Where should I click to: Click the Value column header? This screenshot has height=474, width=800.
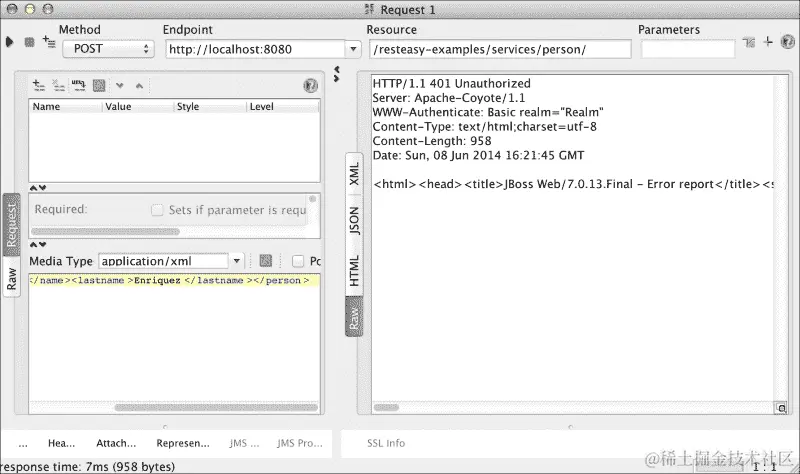point(138,106)
